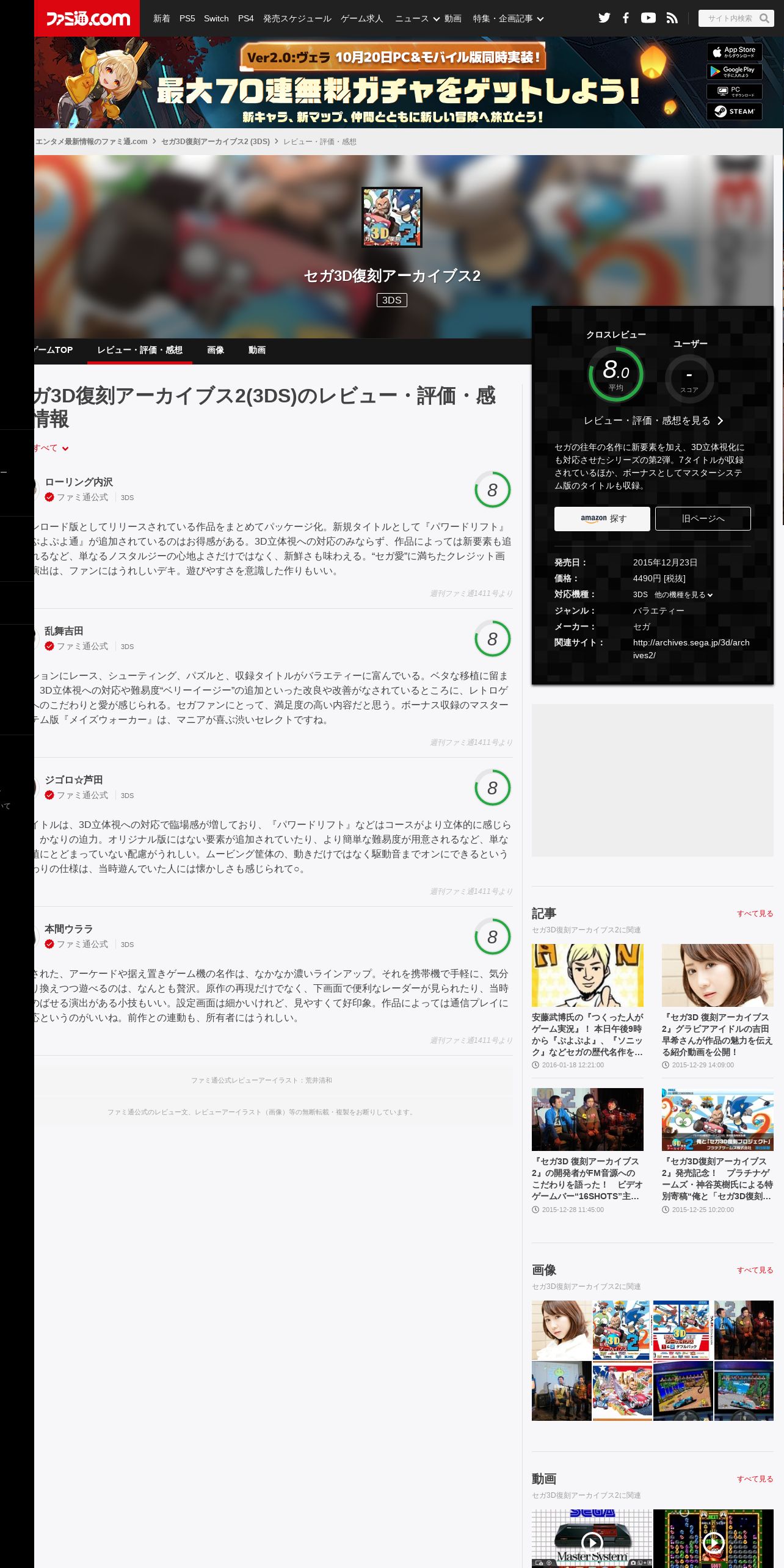784x1568 pixels.
Task: Open the Facebook icon in header
Action: [626, 18]
